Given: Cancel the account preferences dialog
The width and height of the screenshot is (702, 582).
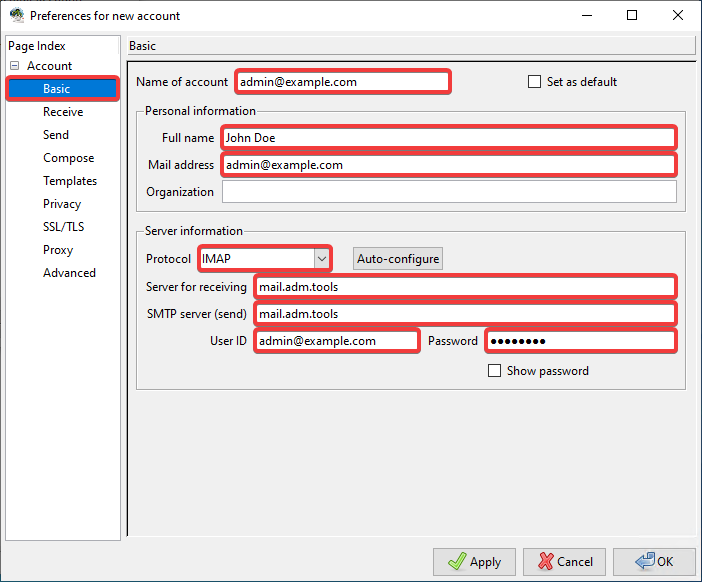Looking at the screenshot, I should 564,562.
